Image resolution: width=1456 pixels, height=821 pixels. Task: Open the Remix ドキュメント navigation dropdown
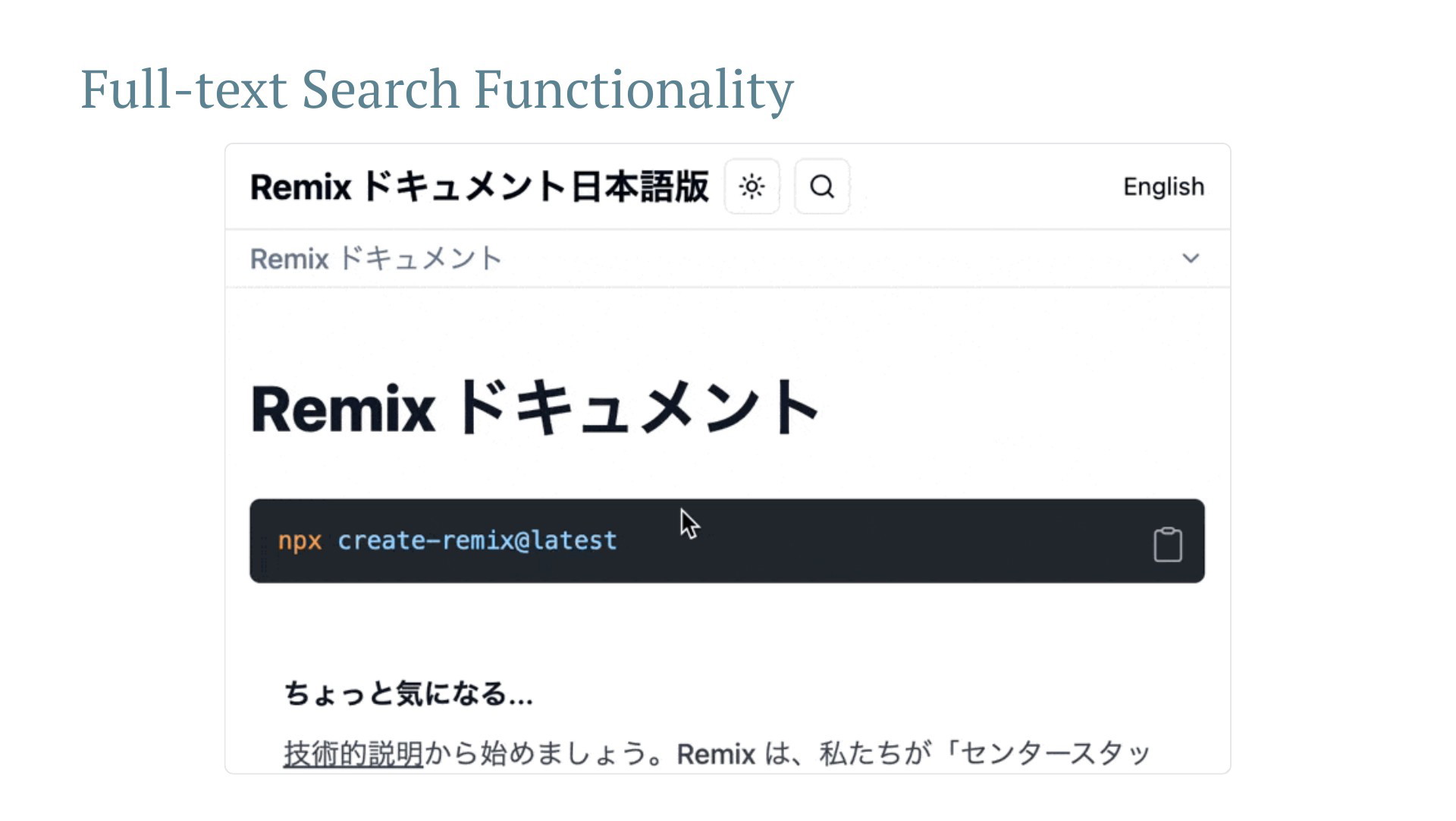click(727, 259)
